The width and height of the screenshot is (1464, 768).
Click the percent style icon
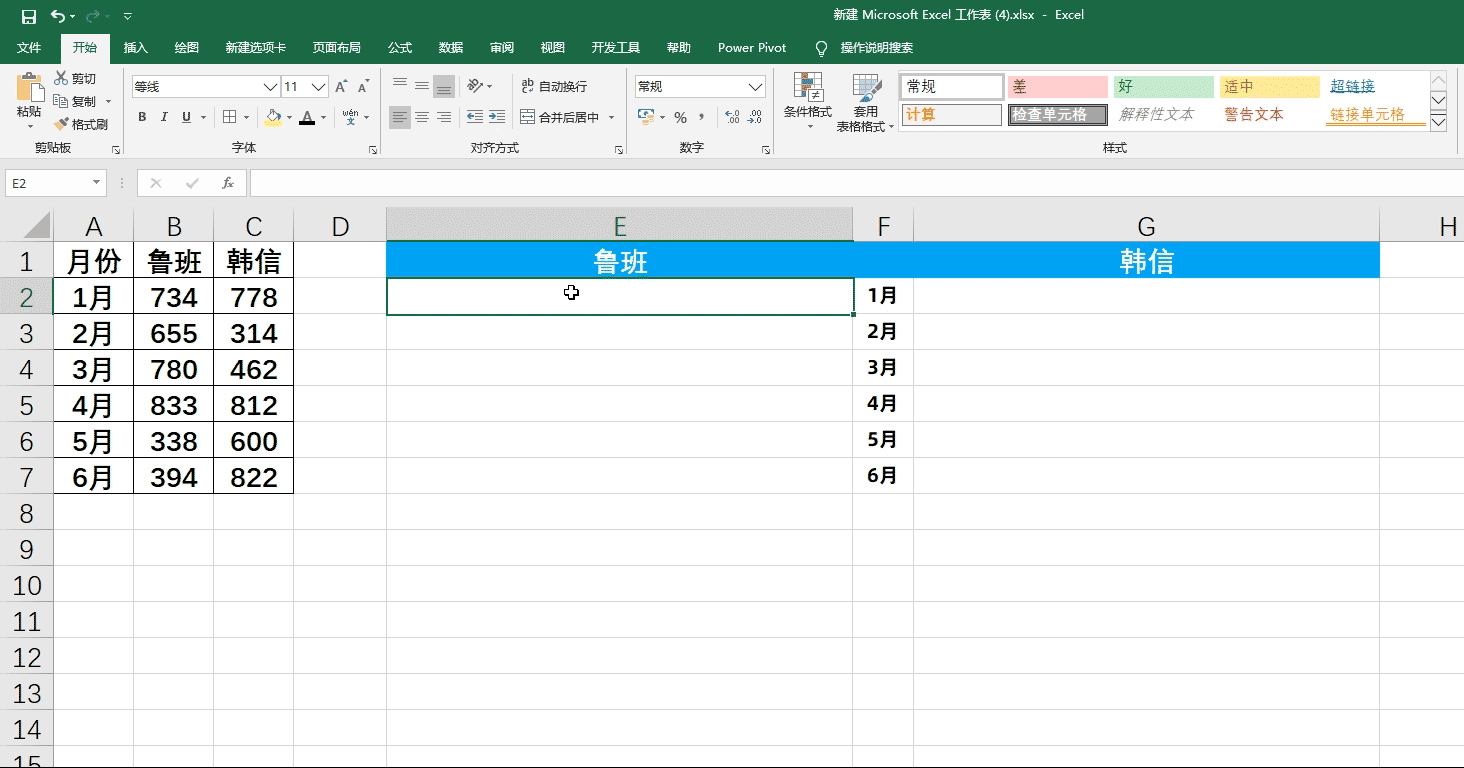tap(680, 118)
